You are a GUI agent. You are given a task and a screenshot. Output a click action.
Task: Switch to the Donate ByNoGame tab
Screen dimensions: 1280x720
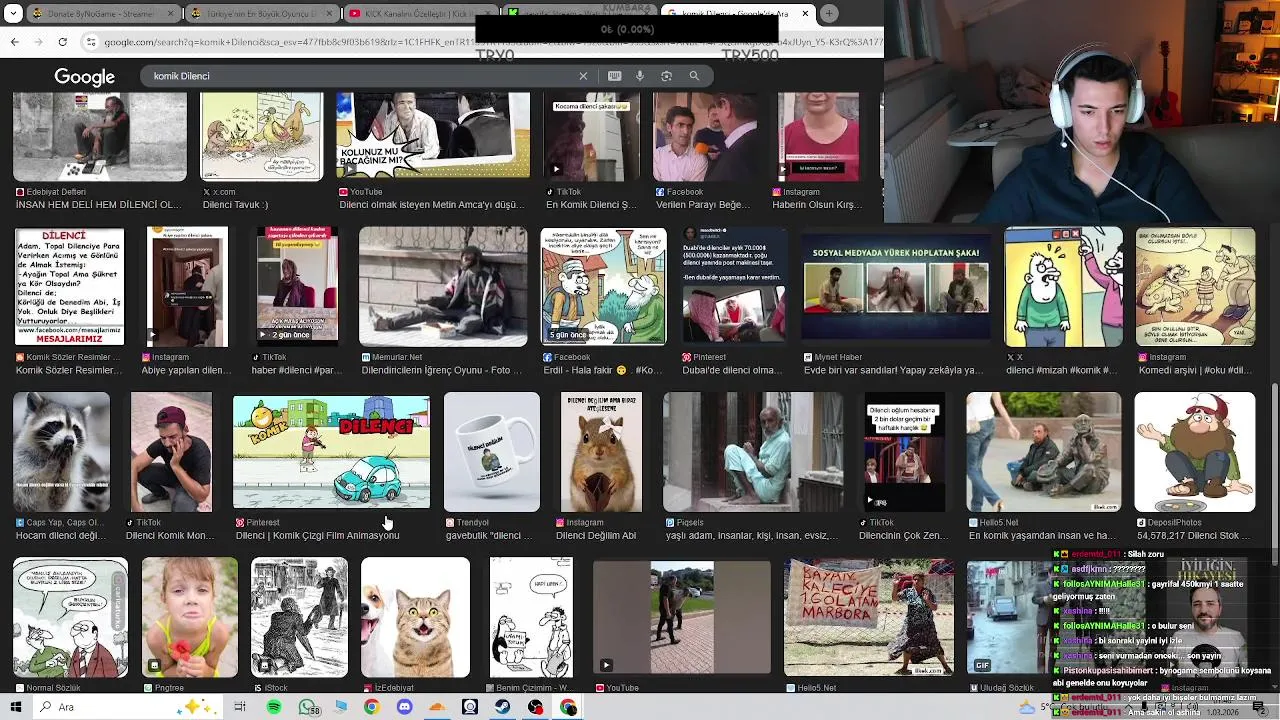[103, 14]
